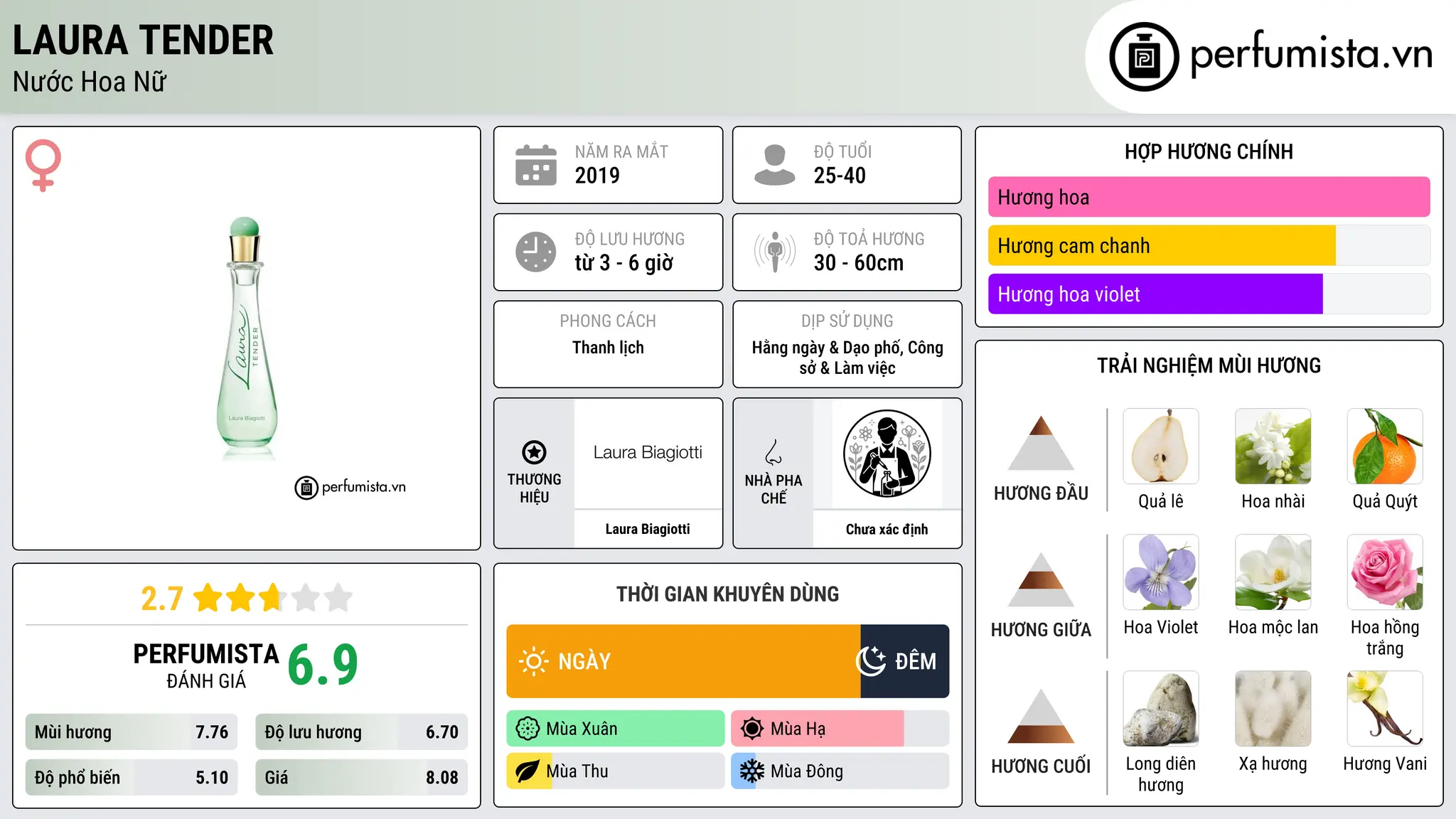Click the sillage icon beside Độ toả hương
The width and height of the screenshot is (1456, 819).
point(774,252)
